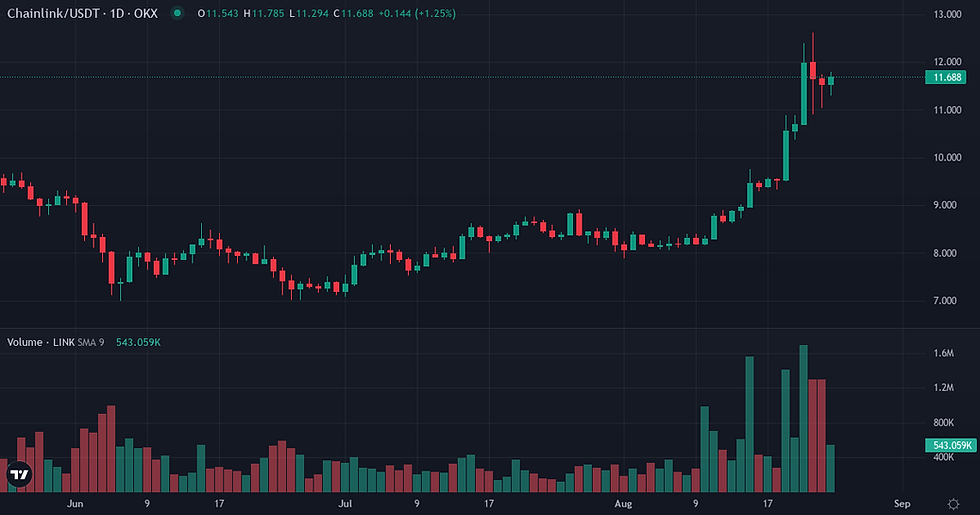
Task: Click the 800K volume axis label
Action: click(x=944, y=422)
